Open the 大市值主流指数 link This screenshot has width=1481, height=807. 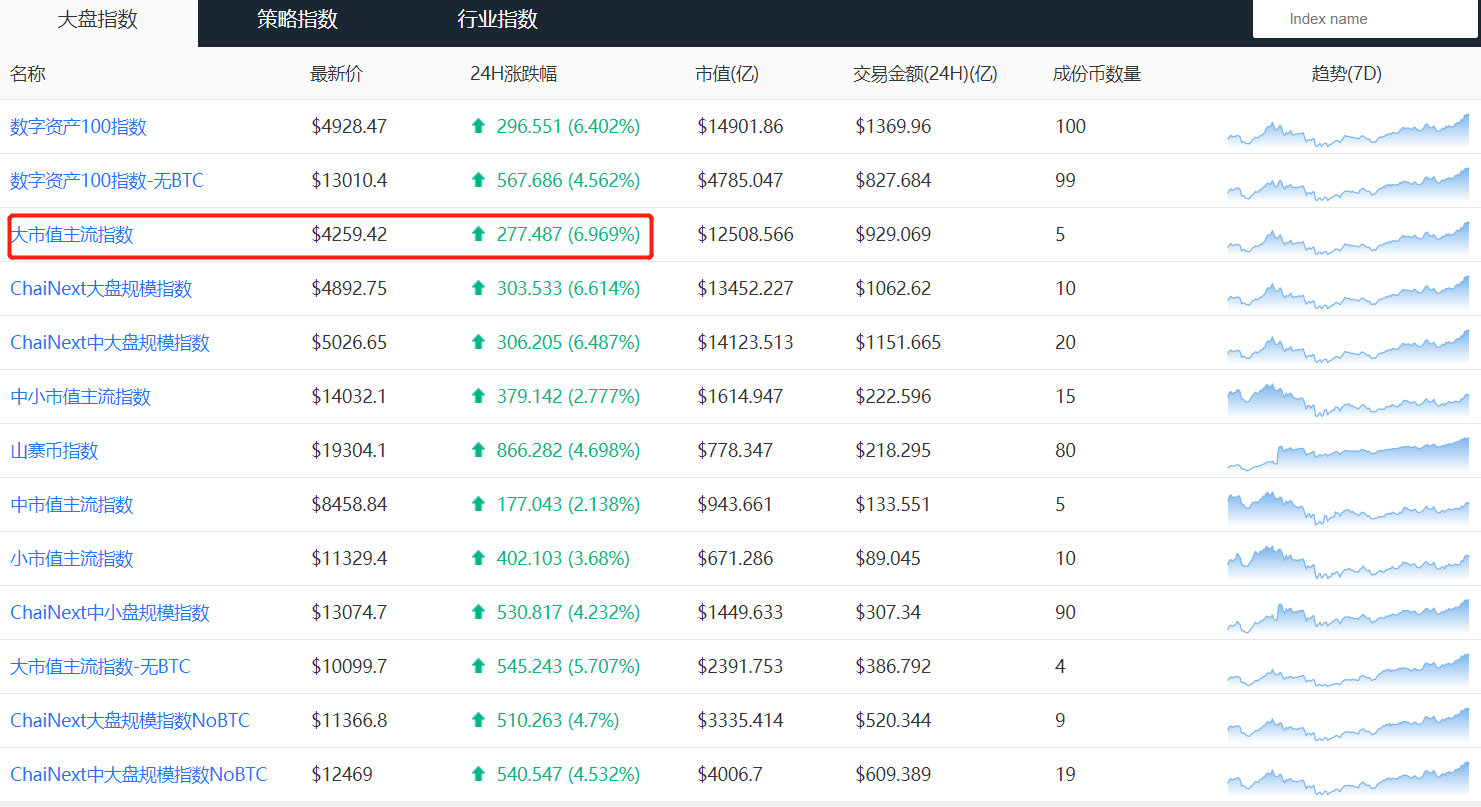pos(72,235)
